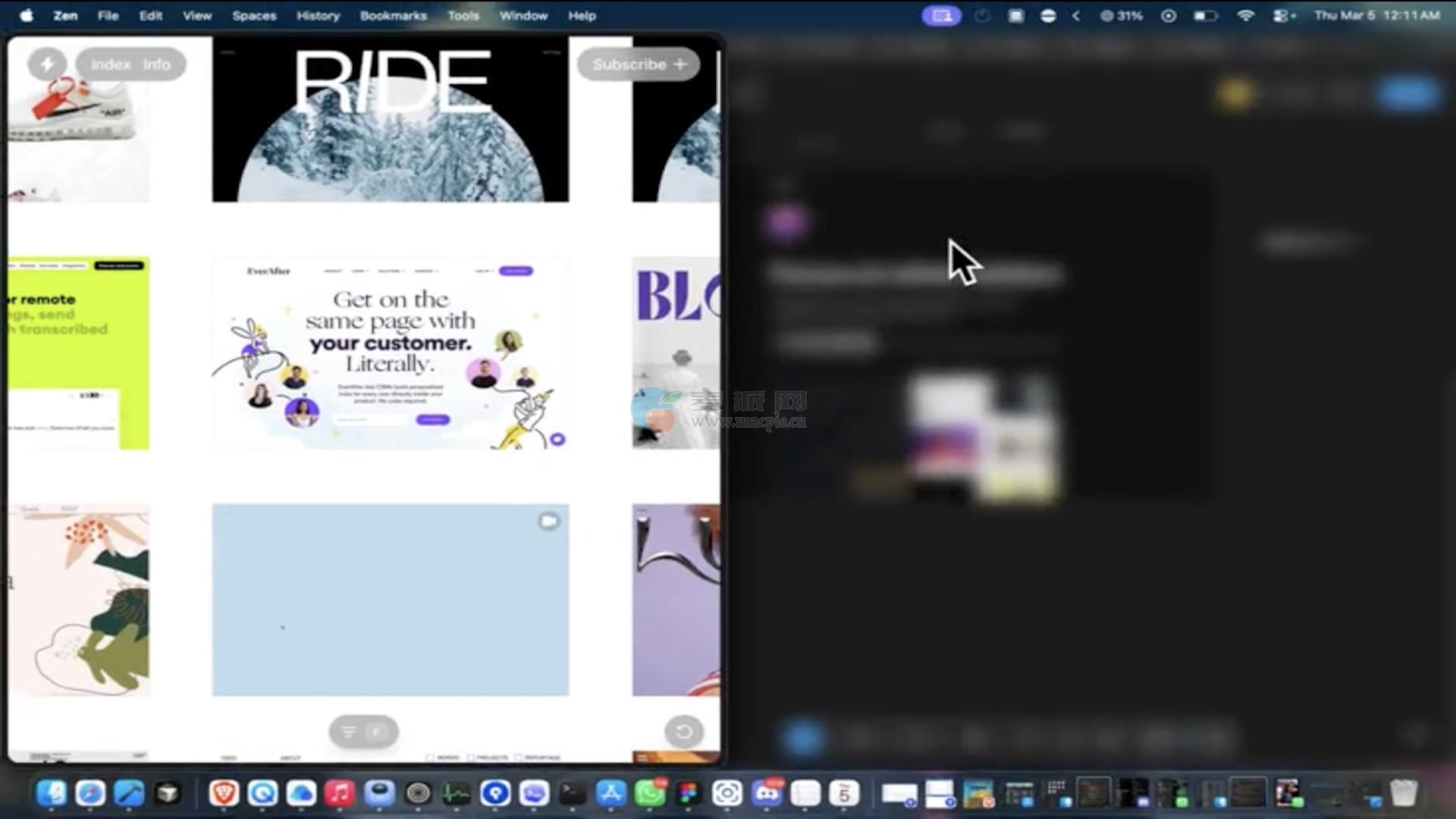Click the Index link

pyautogui.click(x=111, y=64)
